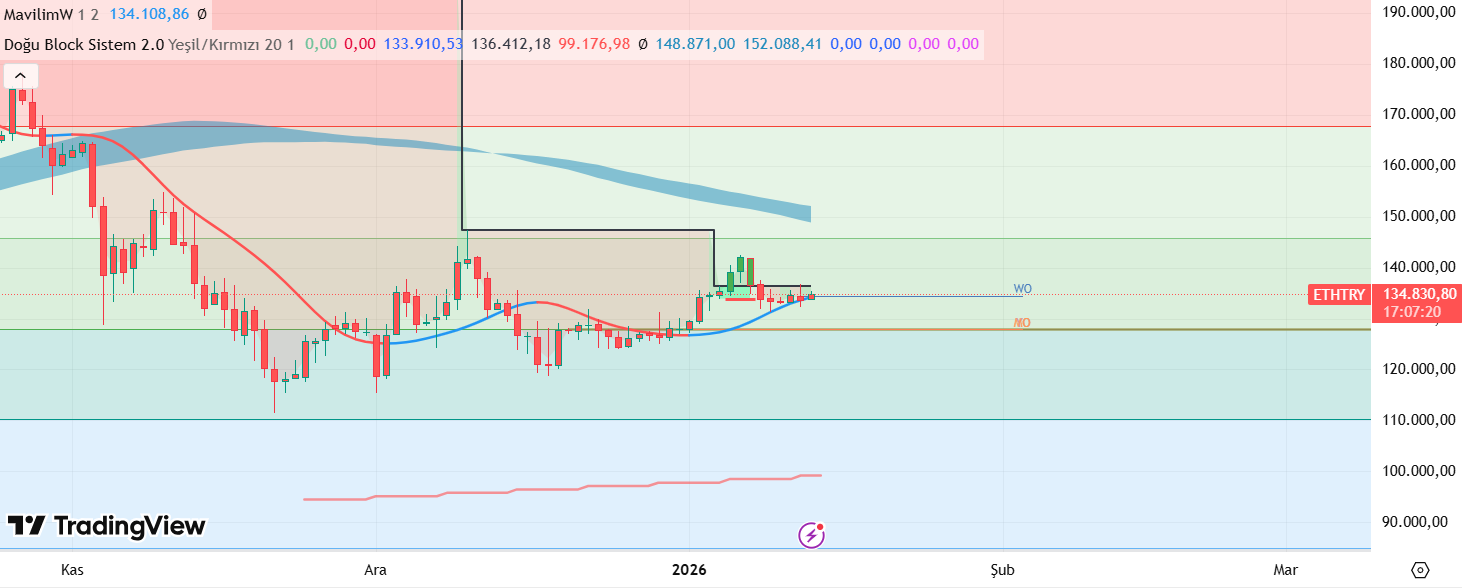
Task: Click the Şub month label on time axis
Action: coord(1002,570)
